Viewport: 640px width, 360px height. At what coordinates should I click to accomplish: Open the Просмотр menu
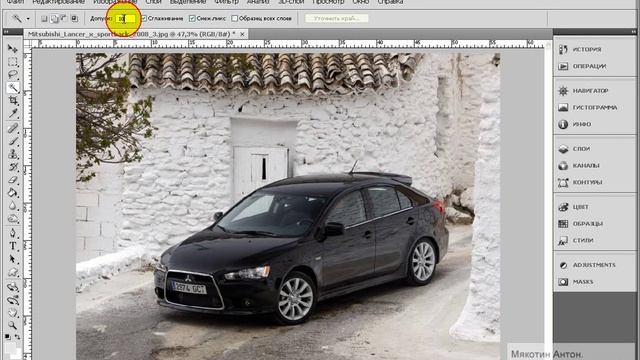click(328, 2)
